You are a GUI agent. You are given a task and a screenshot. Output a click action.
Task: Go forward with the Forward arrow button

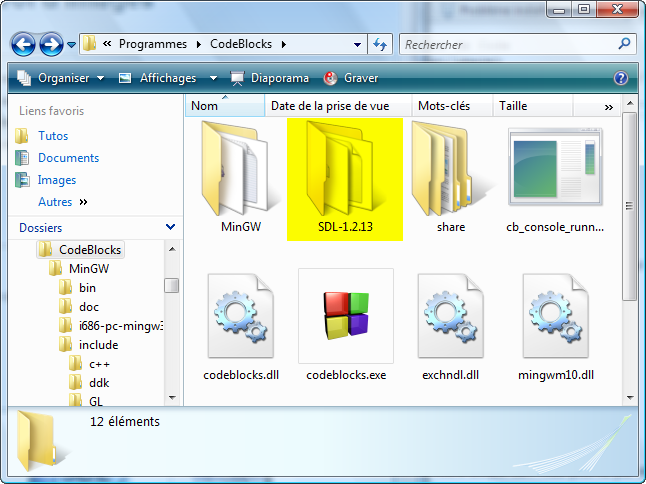(x=51, y=44)
